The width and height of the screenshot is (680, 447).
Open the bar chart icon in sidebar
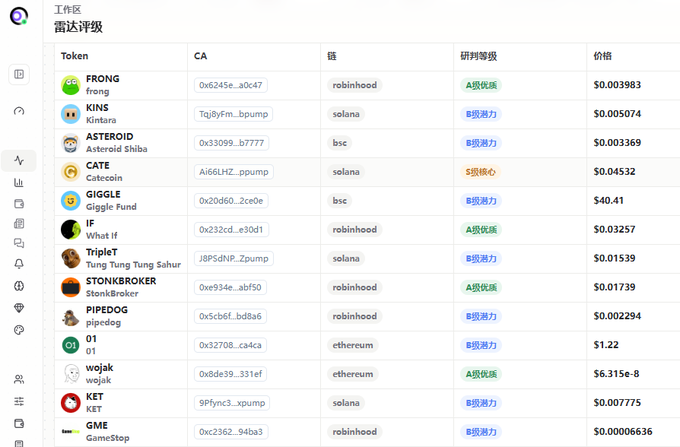[x=19, y=183]
